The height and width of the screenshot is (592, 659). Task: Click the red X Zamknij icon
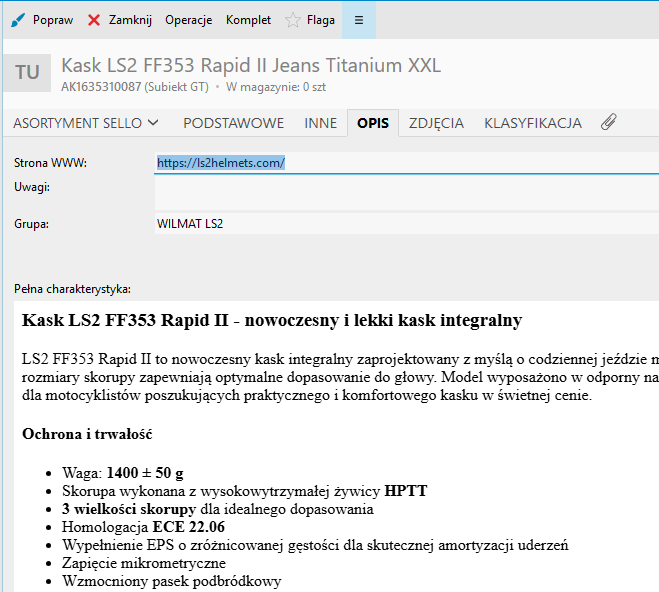[x=94, y=20]
